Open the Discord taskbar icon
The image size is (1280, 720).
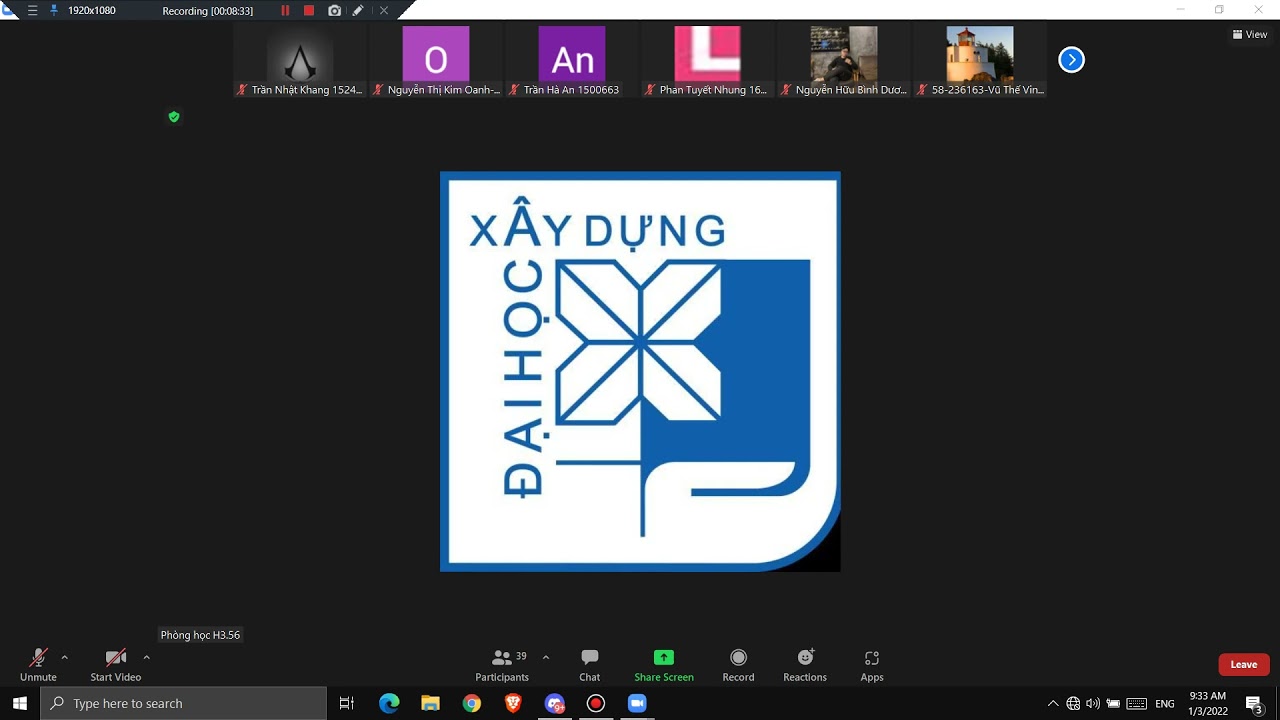(x=554, y=703)
